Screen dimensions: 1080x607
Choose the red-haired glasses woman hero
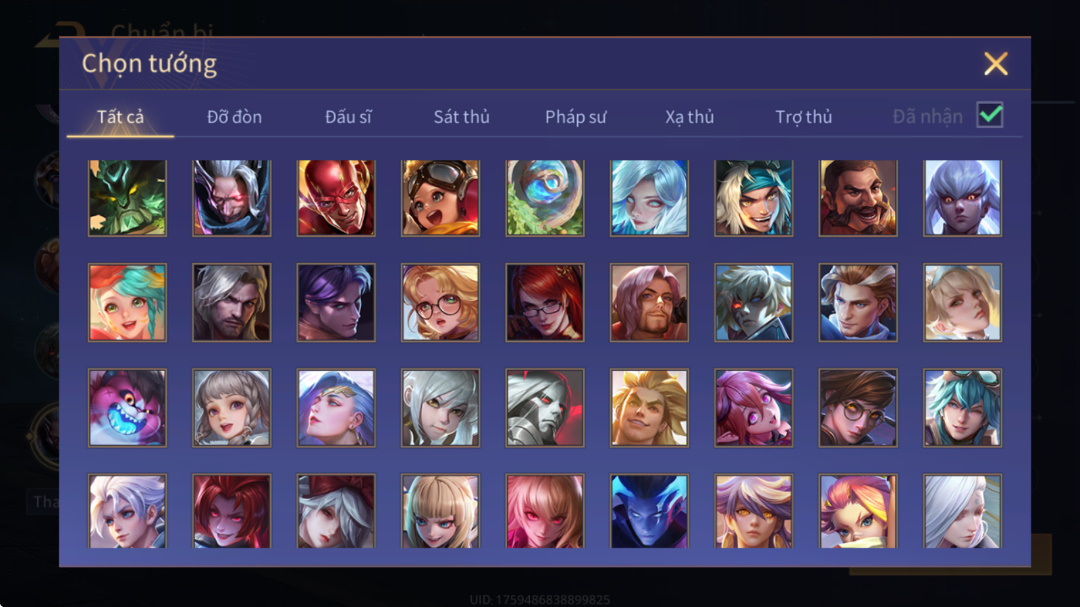tap(545, 302)
